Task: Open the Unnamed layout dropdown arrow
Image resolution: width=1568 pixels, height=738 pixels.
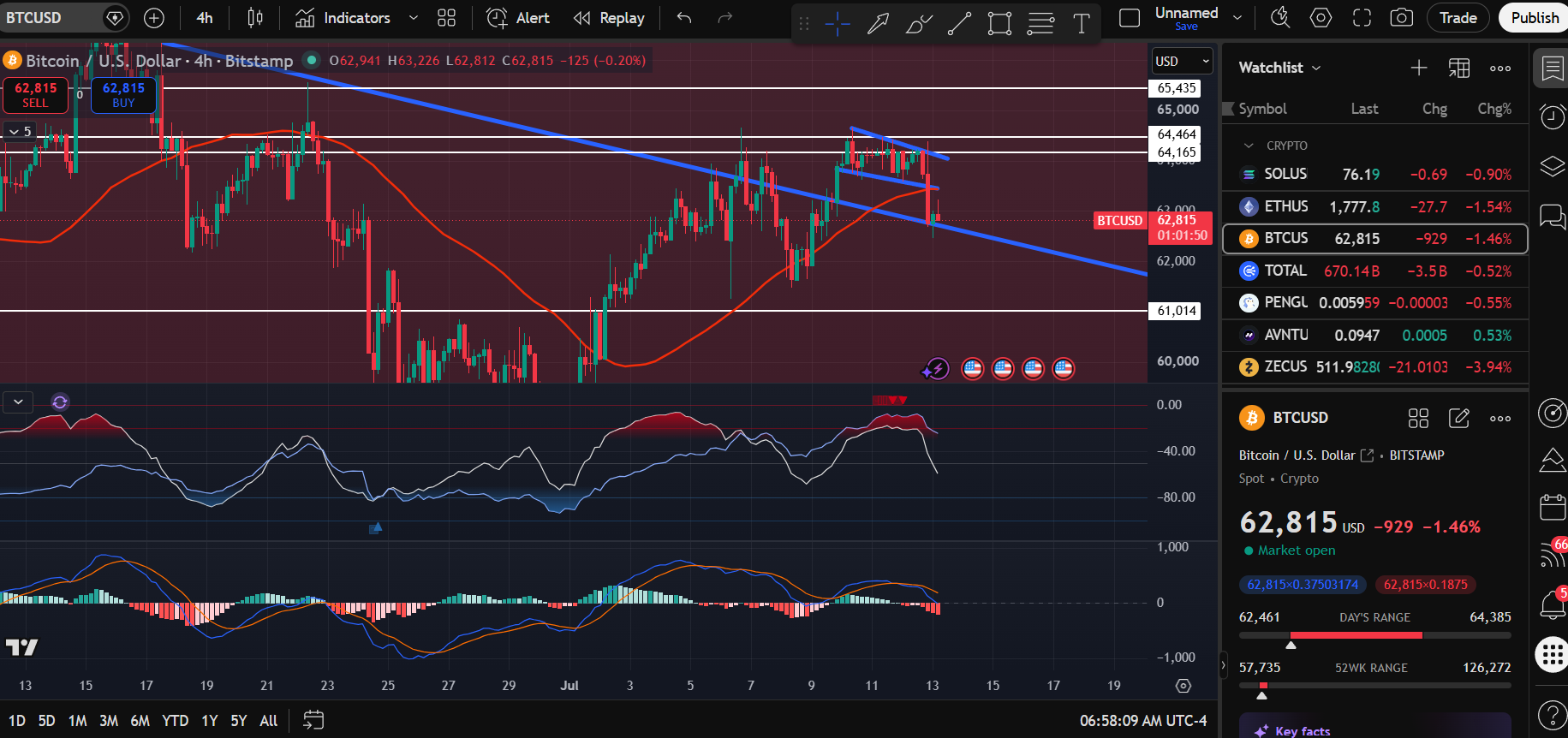Action: (x=1237, y=17)
